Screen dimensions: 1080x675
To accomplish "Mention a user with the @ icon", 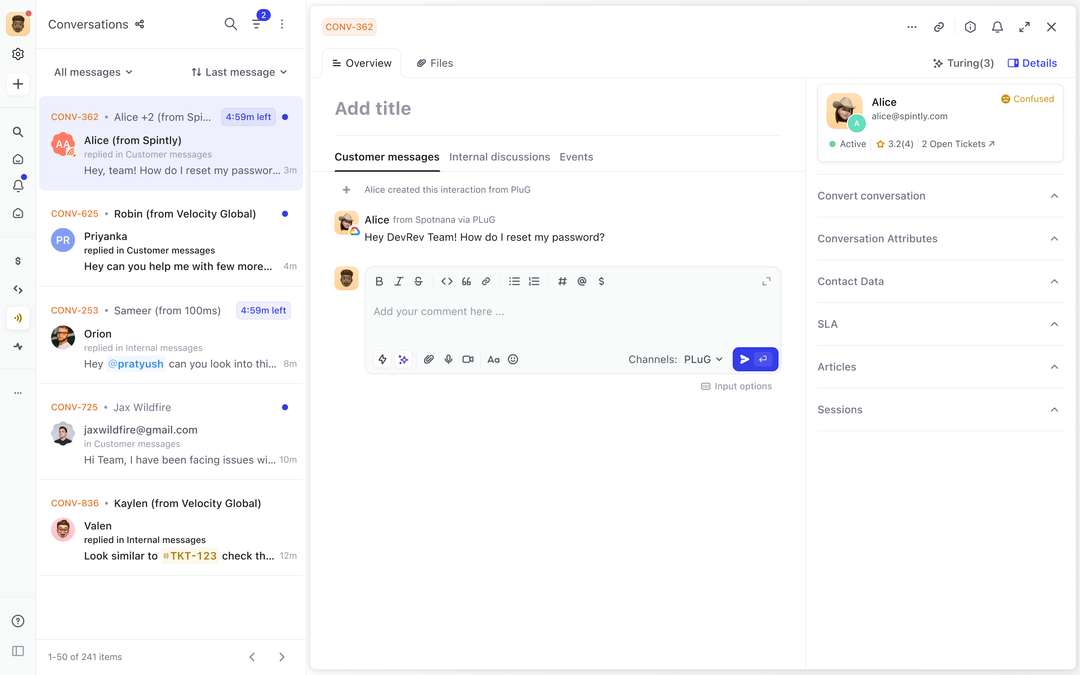I will tap(582, 281).
